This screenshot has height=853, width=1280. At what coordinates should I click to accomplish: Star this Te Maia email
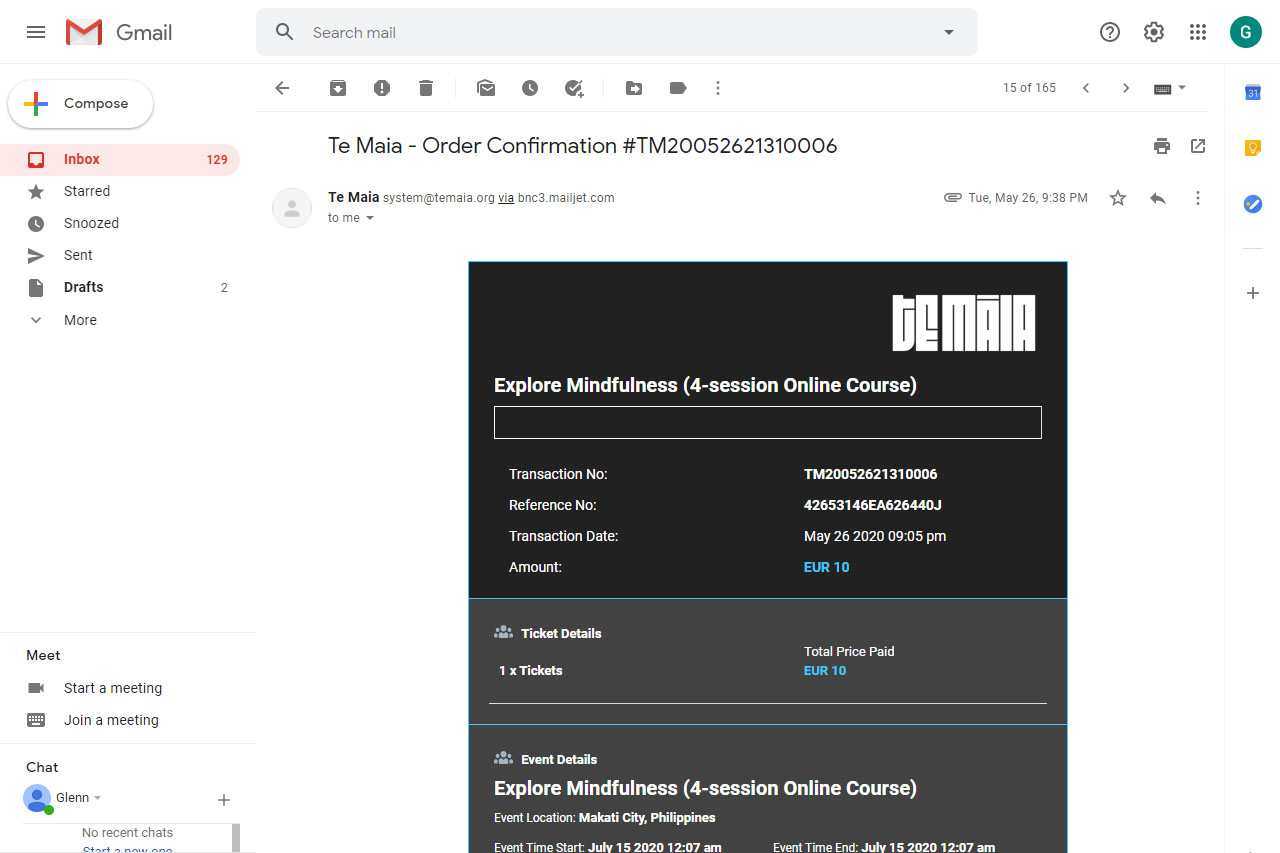point(1118,198)
